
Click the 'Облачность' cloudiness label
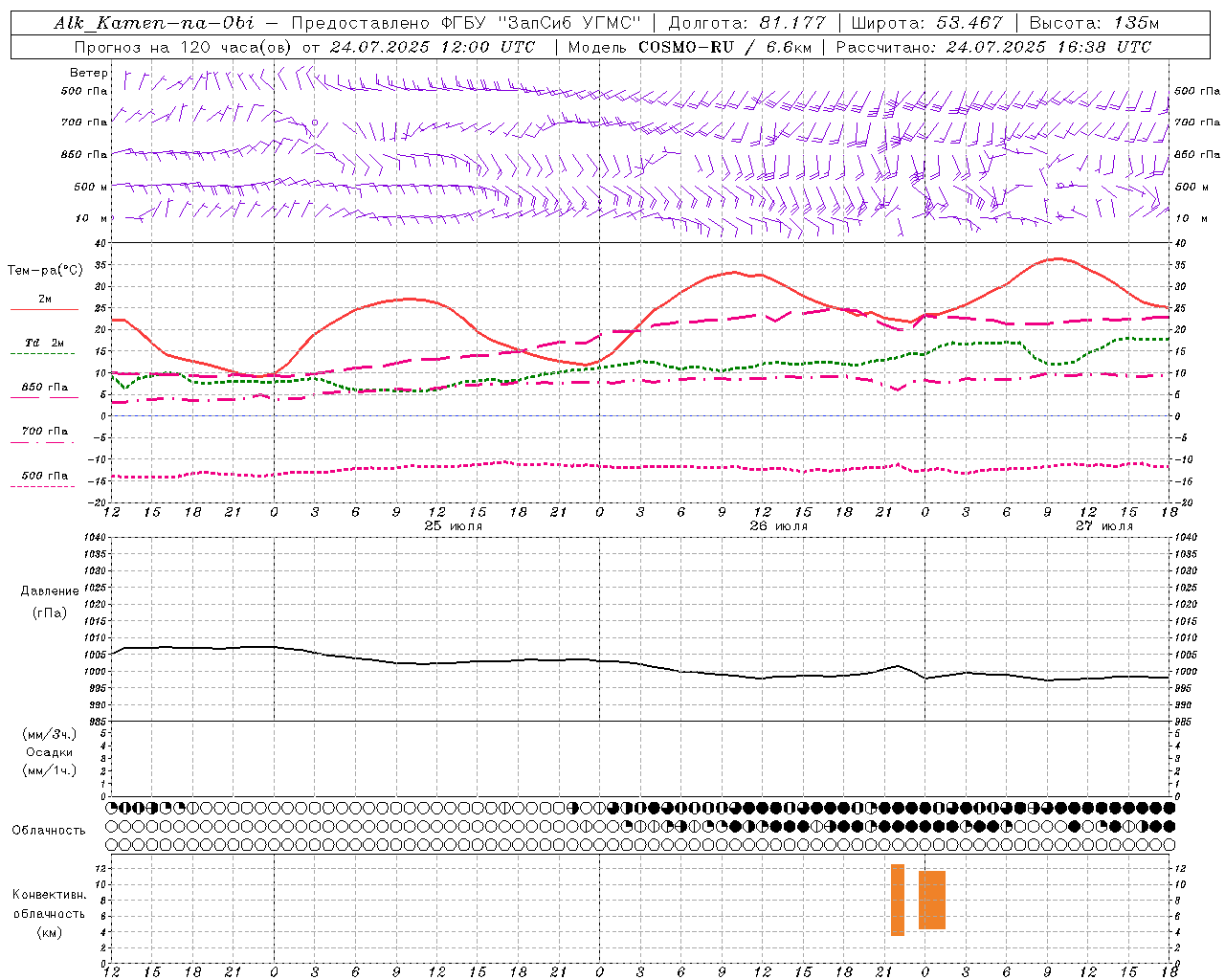point(49,830)
